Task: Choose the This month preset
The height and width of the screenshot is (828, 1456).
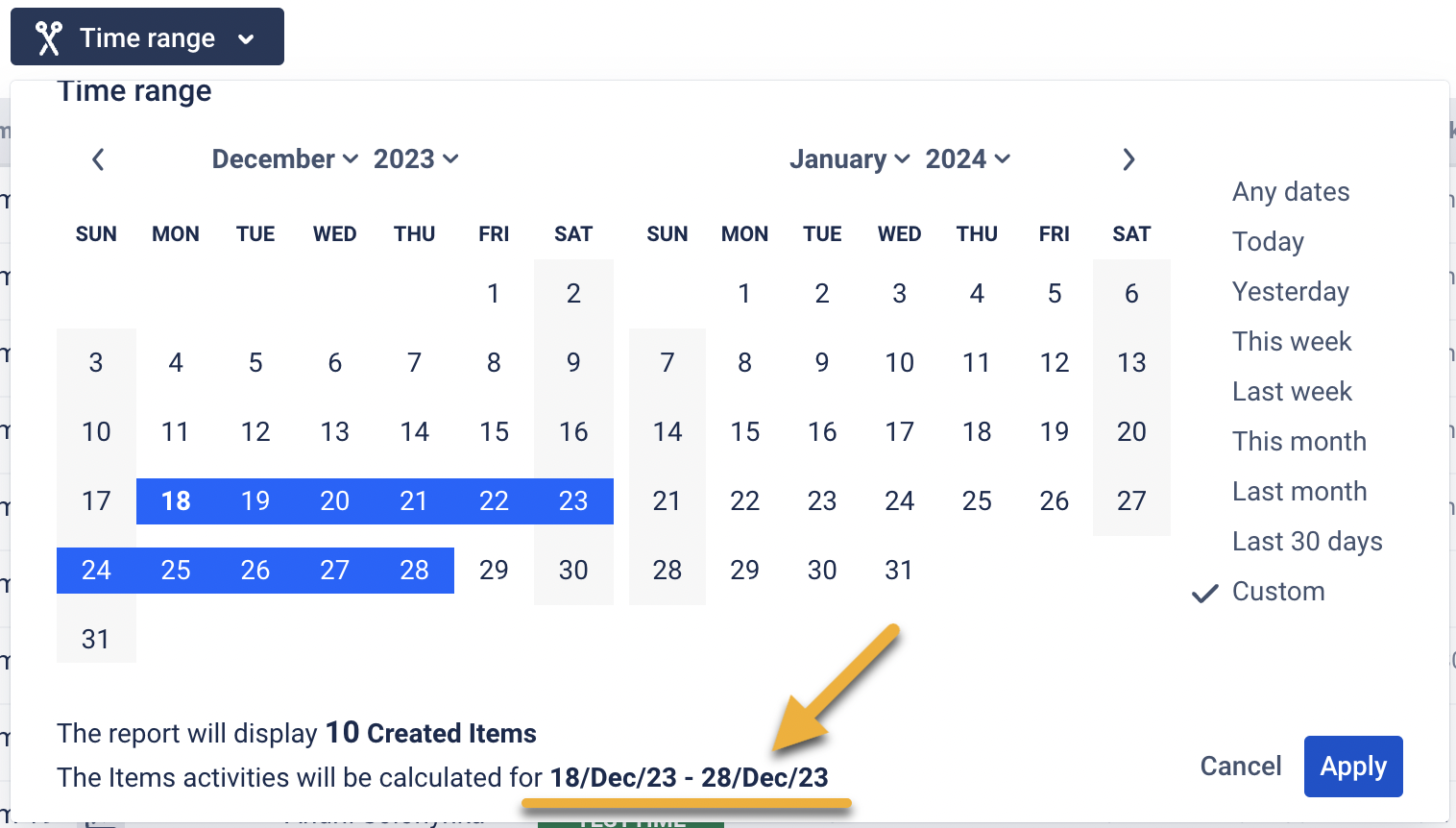Action: [x=1298, y=442]
